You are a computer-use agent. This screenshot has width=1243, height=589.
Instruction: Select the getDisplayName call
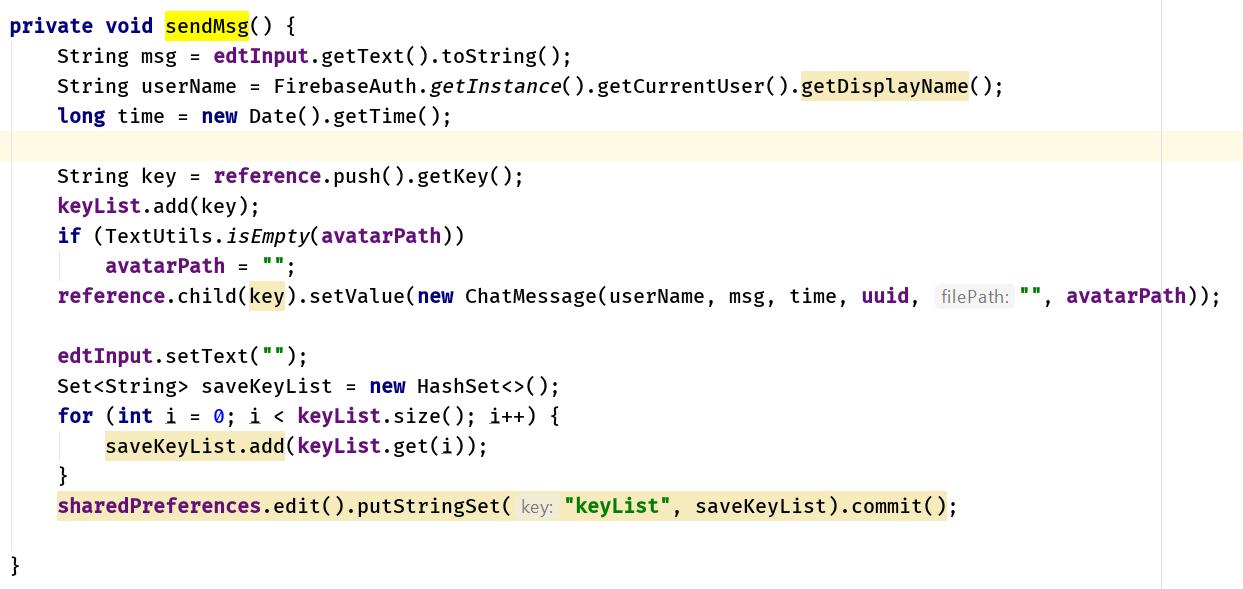click(885, 86)
